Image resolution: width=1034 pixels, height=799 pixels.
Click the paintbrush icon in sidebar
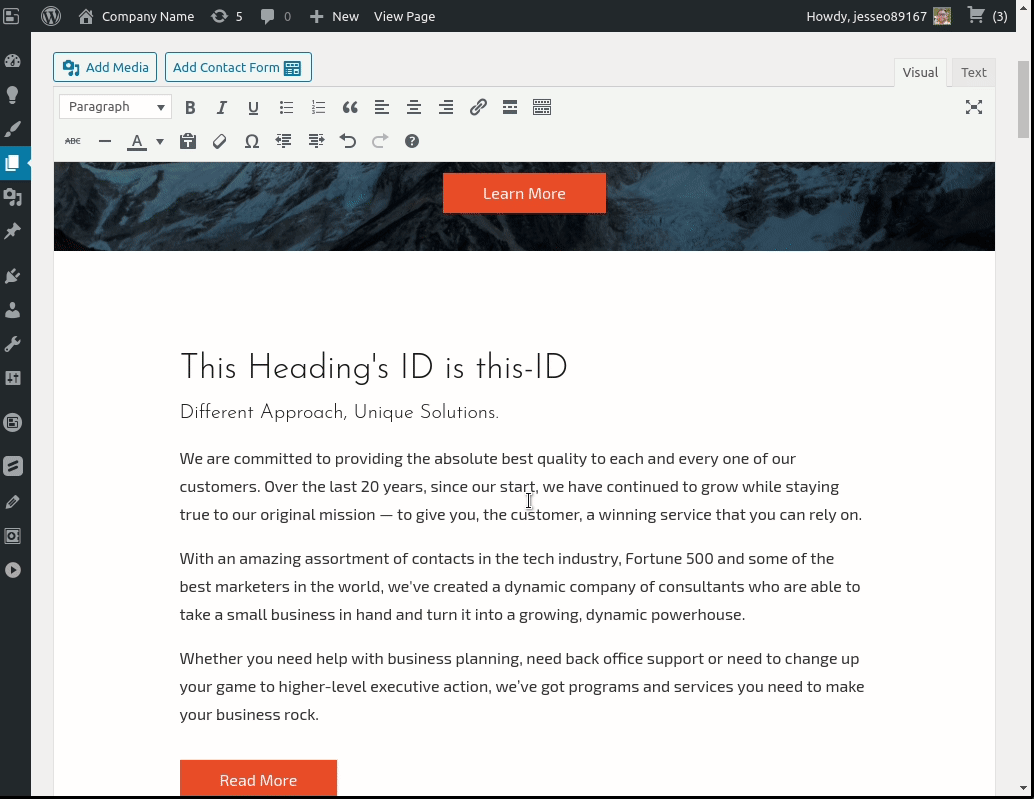click(13, 129)
